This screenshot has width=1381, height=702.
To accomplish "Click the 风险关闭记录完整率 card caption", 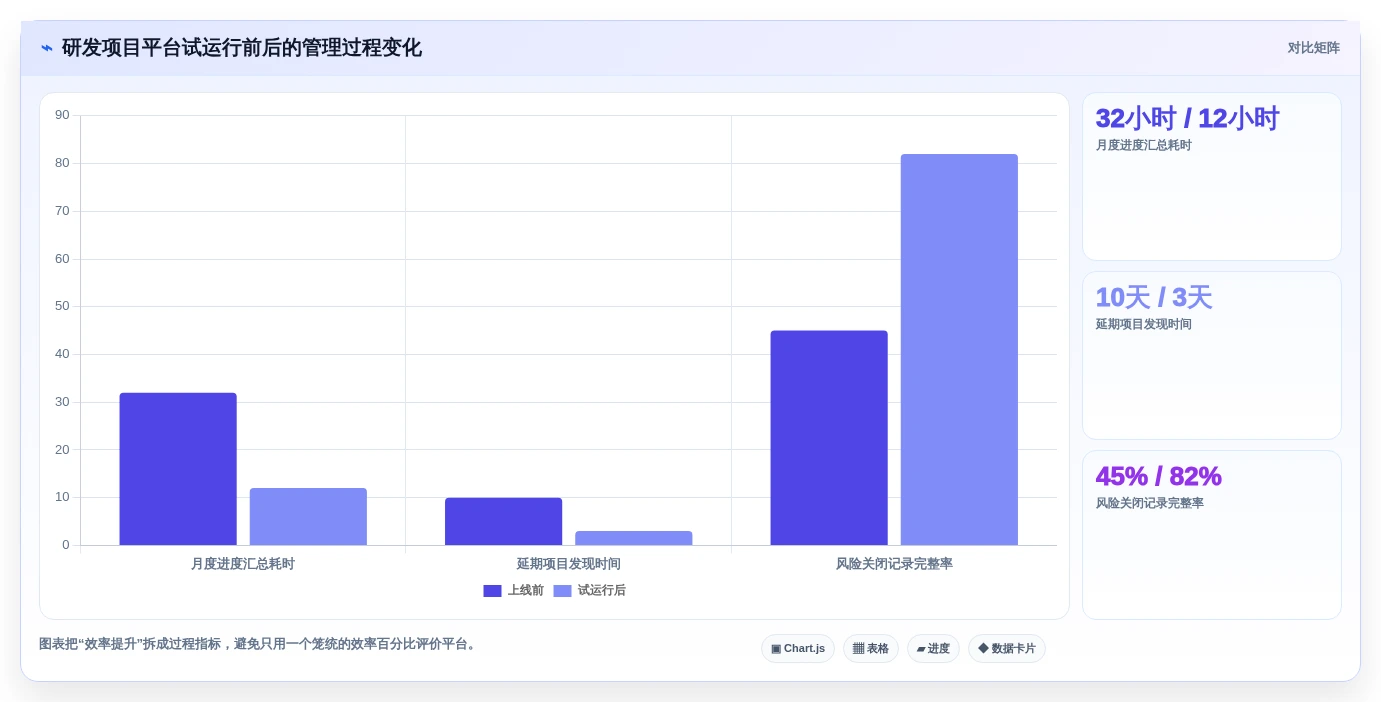I will [1149, 504].
